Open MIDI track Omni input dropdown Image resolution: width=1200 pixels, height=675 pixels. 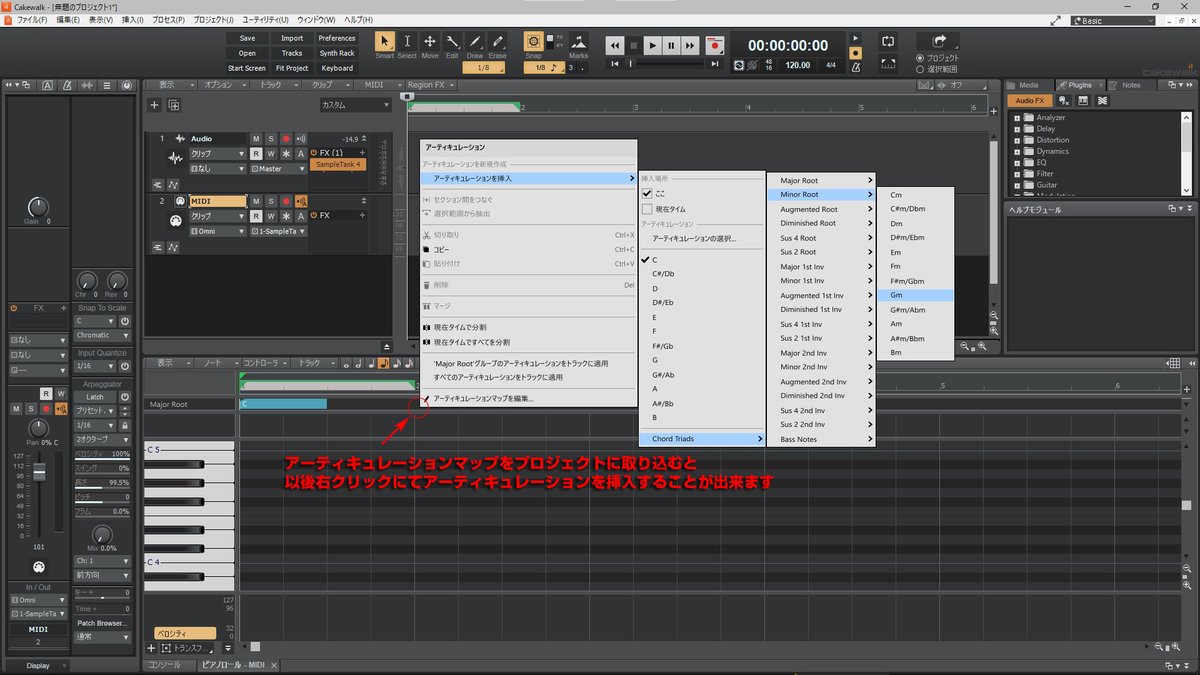click(217, 231)
